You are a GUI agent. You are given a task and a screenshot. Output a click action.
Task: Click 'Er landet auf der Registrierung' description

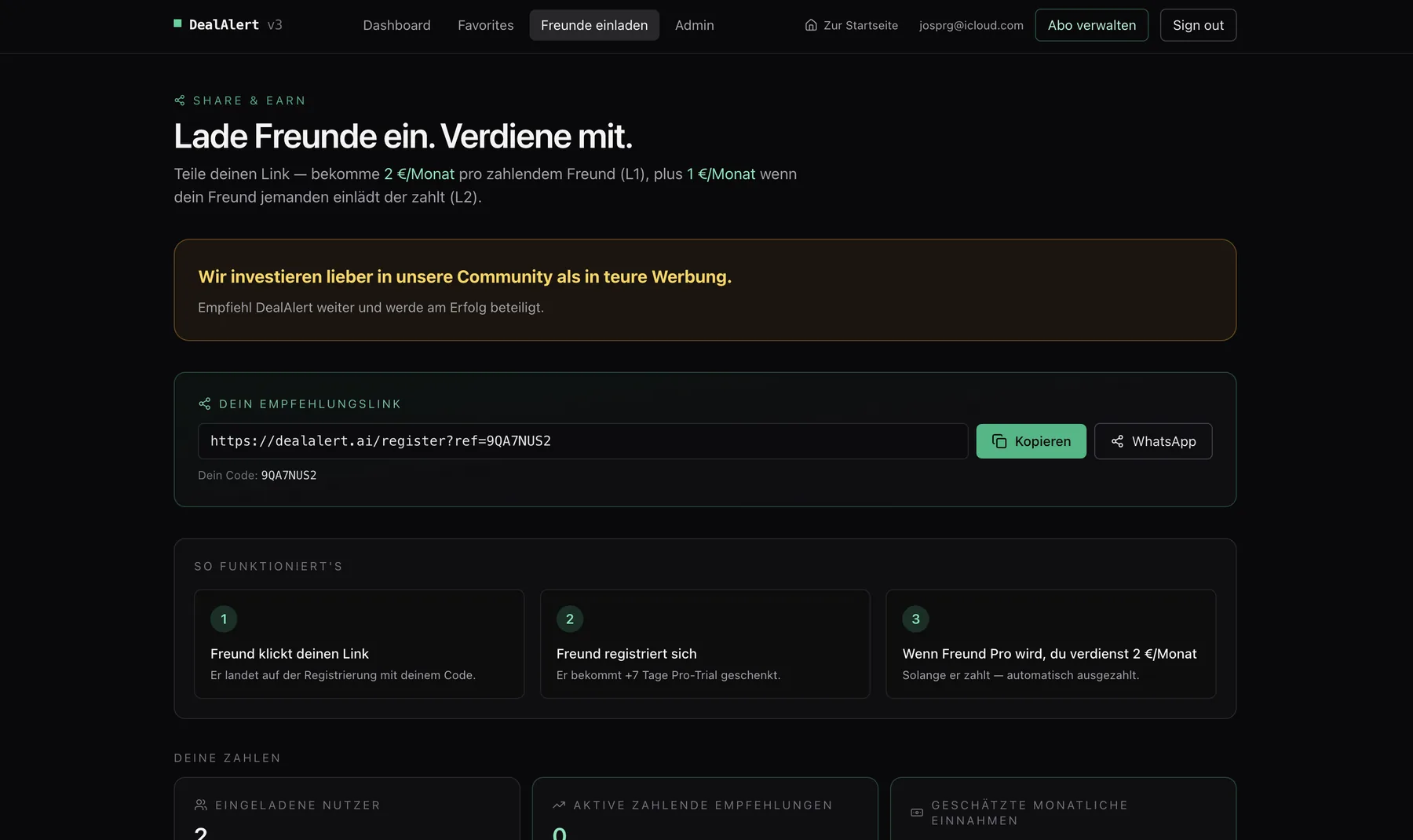[343, 675]
